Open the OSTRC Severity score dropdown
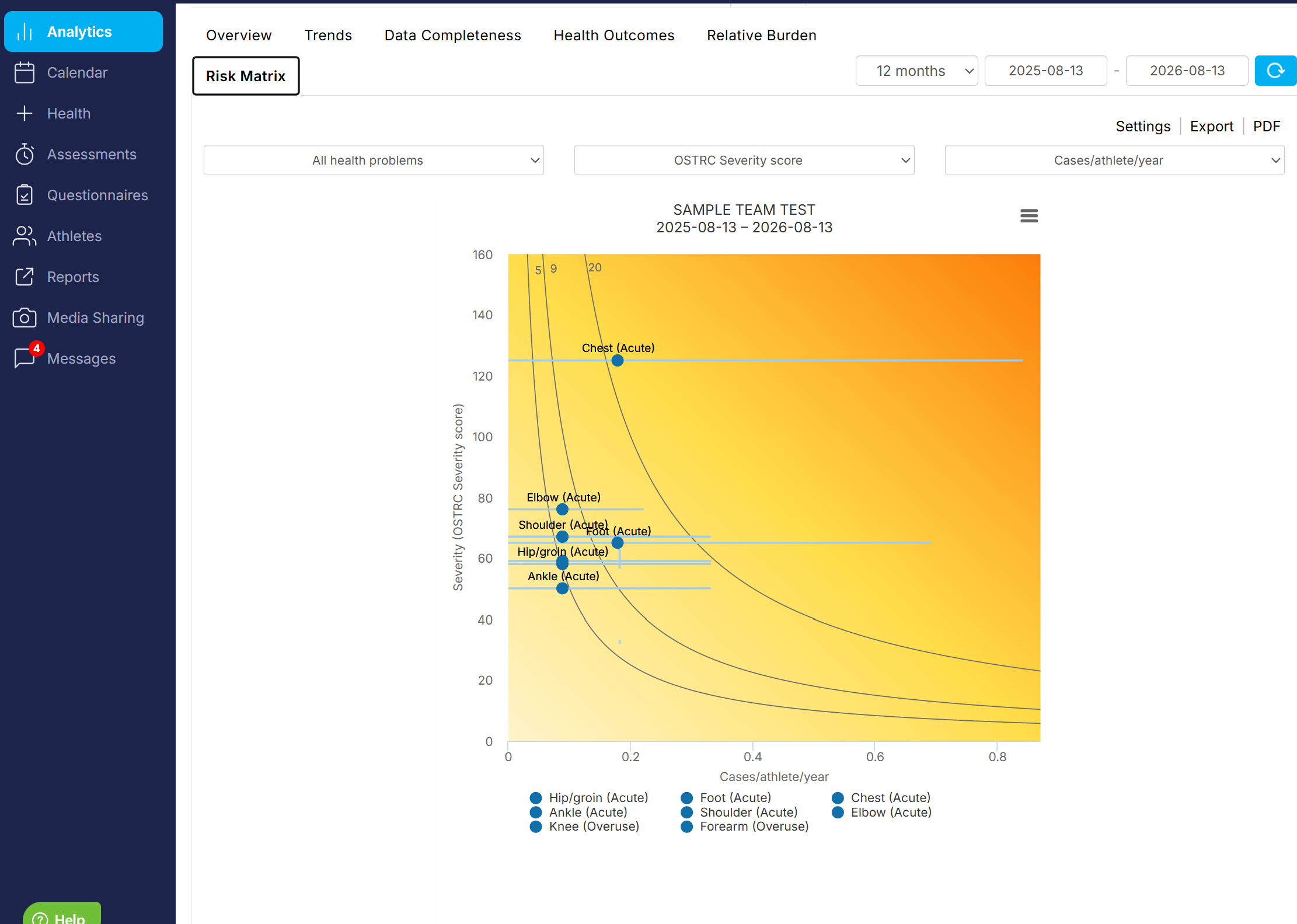 744,160
